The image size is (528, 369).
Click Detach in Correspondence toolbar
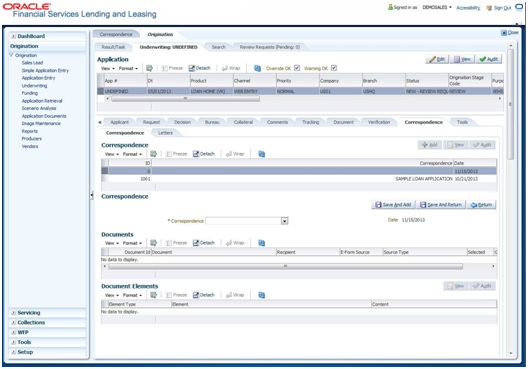point(204,154)
